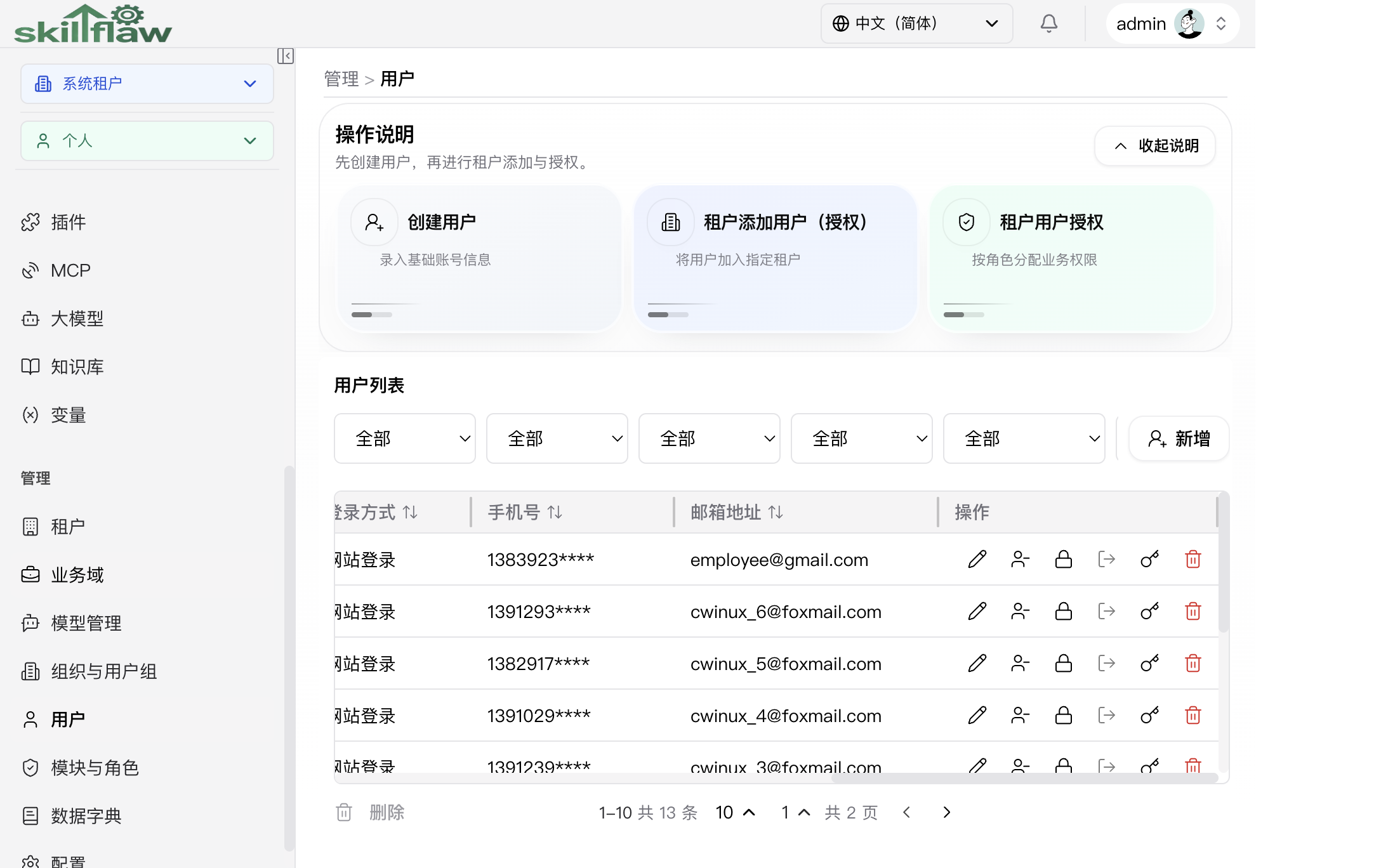The image size is (1381, 868).
Task: Open the third 全部 filter dropdown
Action: point(710,438)
